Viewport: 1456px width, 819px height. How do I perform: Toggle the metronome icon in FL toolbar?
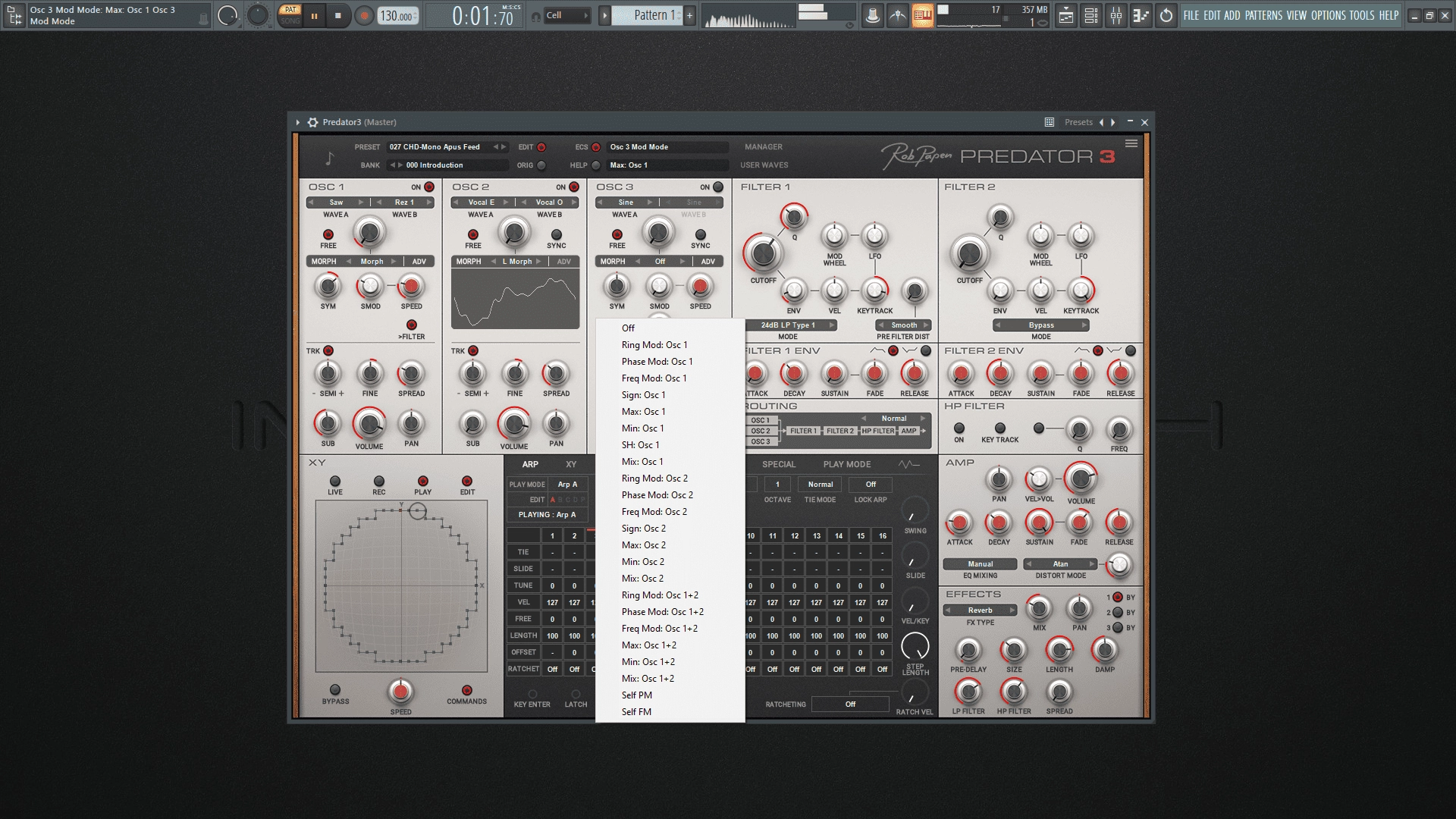[873, 15]
